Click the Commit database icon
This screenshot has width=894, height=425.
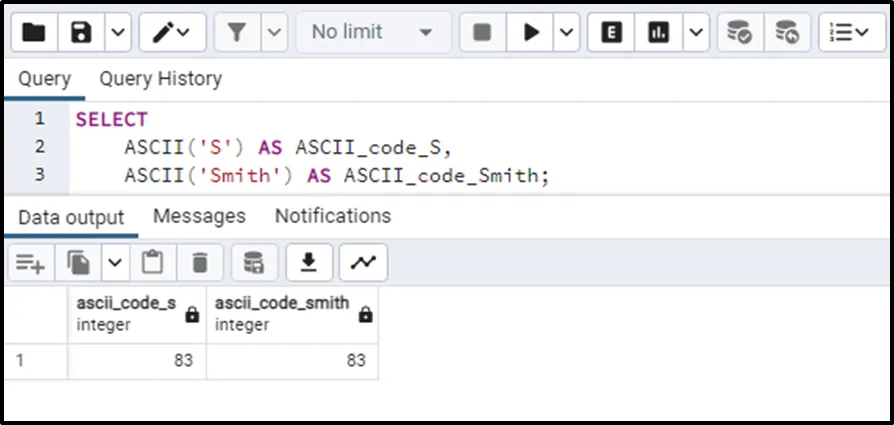tap(739, 33)
